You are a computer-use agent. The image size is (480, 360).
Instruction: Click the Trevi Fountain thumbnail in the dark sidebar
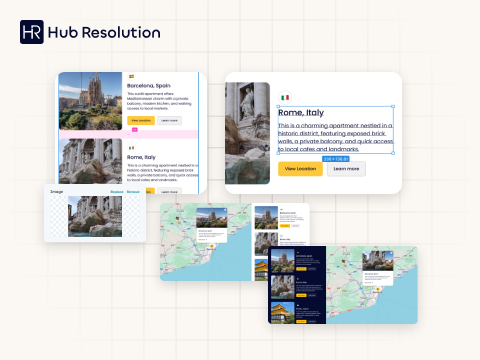point(283,287)
